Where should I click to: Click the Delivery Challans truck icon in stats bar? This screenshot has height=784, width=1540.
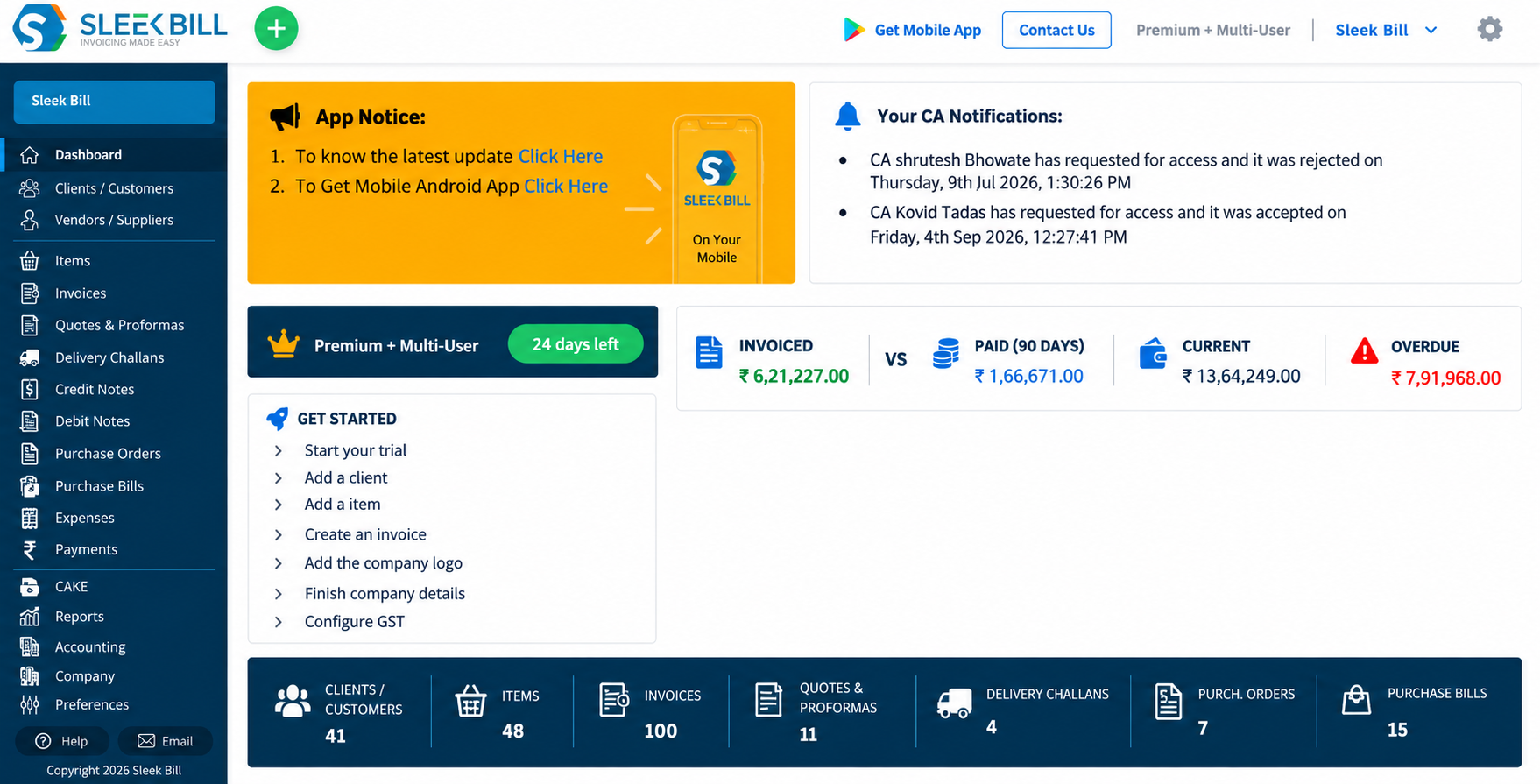coord(954,703)
